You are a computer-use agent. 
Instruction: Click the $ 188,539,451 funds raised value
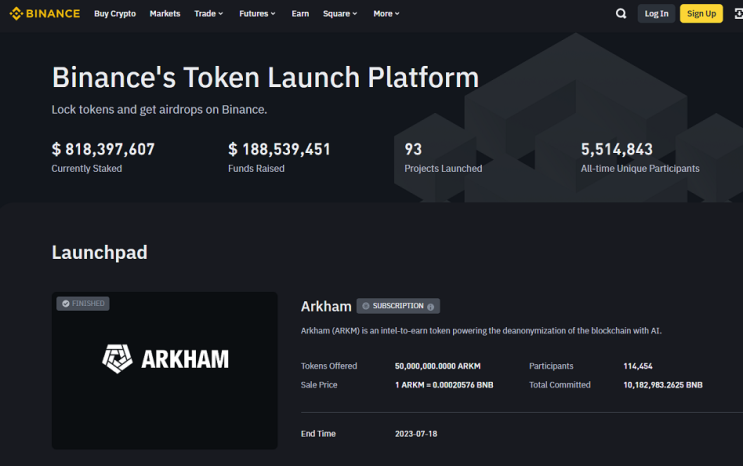pos(279,149)
